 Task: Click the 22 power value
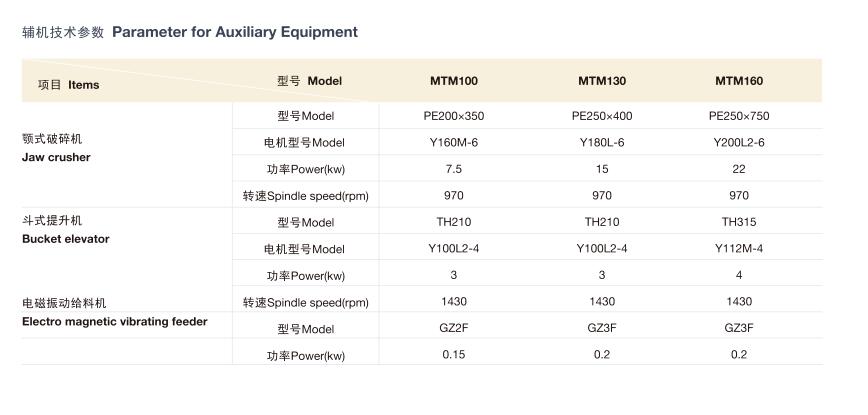739,169
